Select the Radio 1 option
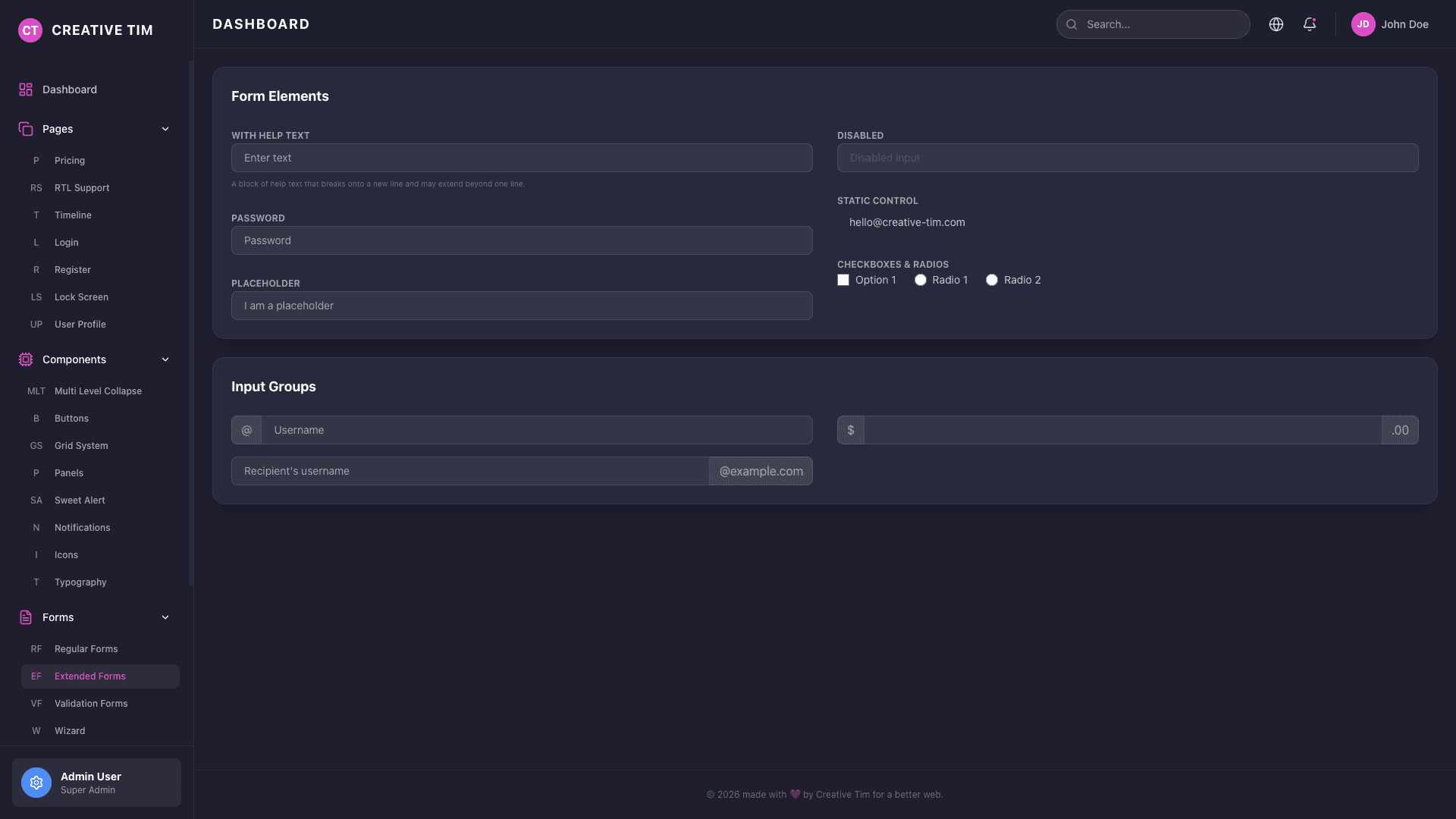 click(920, 280)
